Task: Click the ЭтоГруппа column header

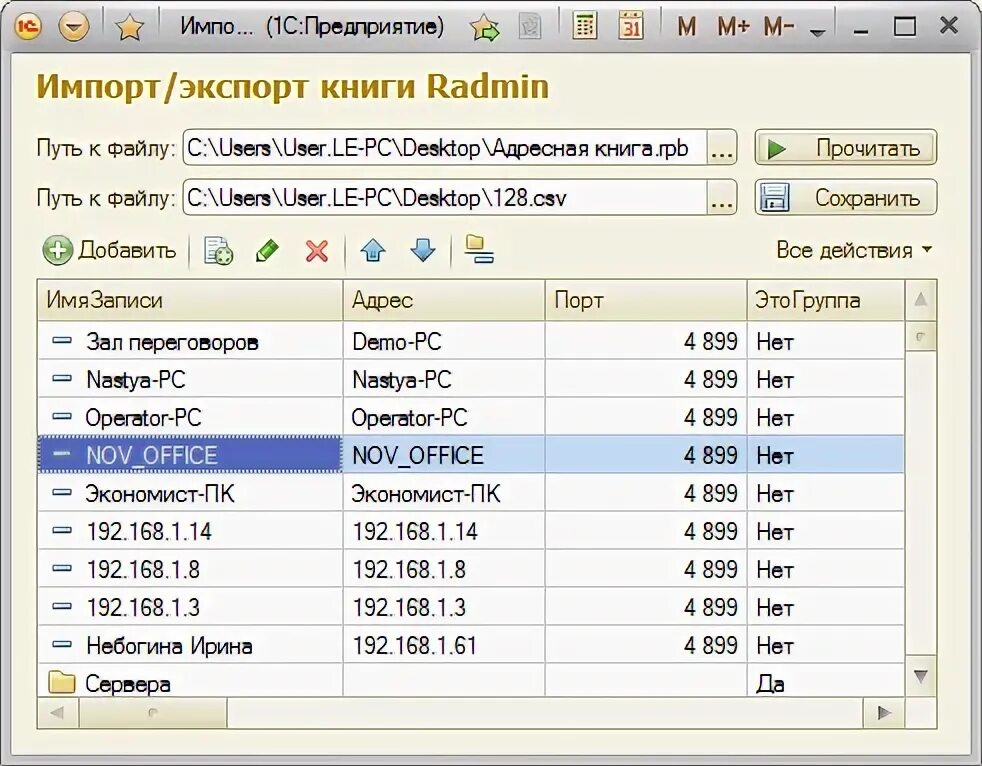Action: 826,300
